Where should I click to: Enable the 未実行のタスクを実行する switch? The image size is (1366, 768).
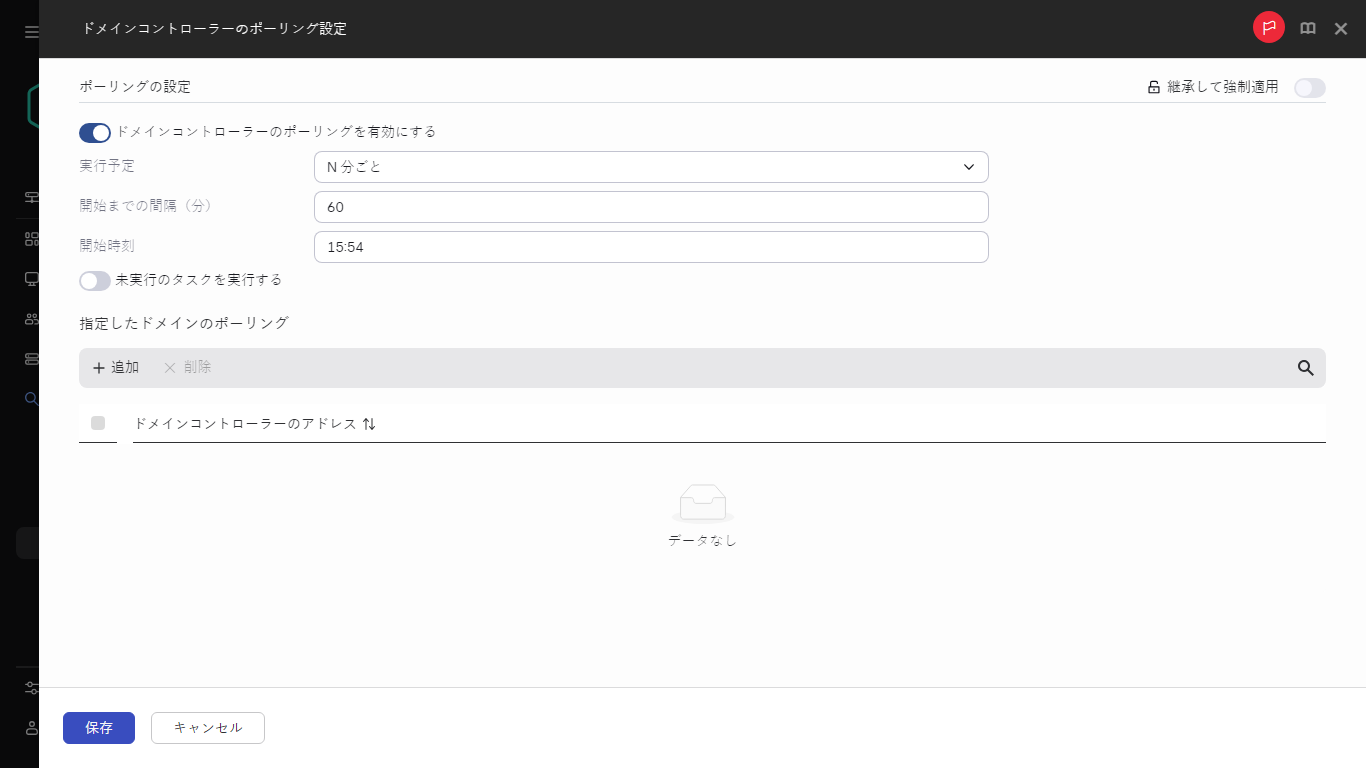pos(95,281)
